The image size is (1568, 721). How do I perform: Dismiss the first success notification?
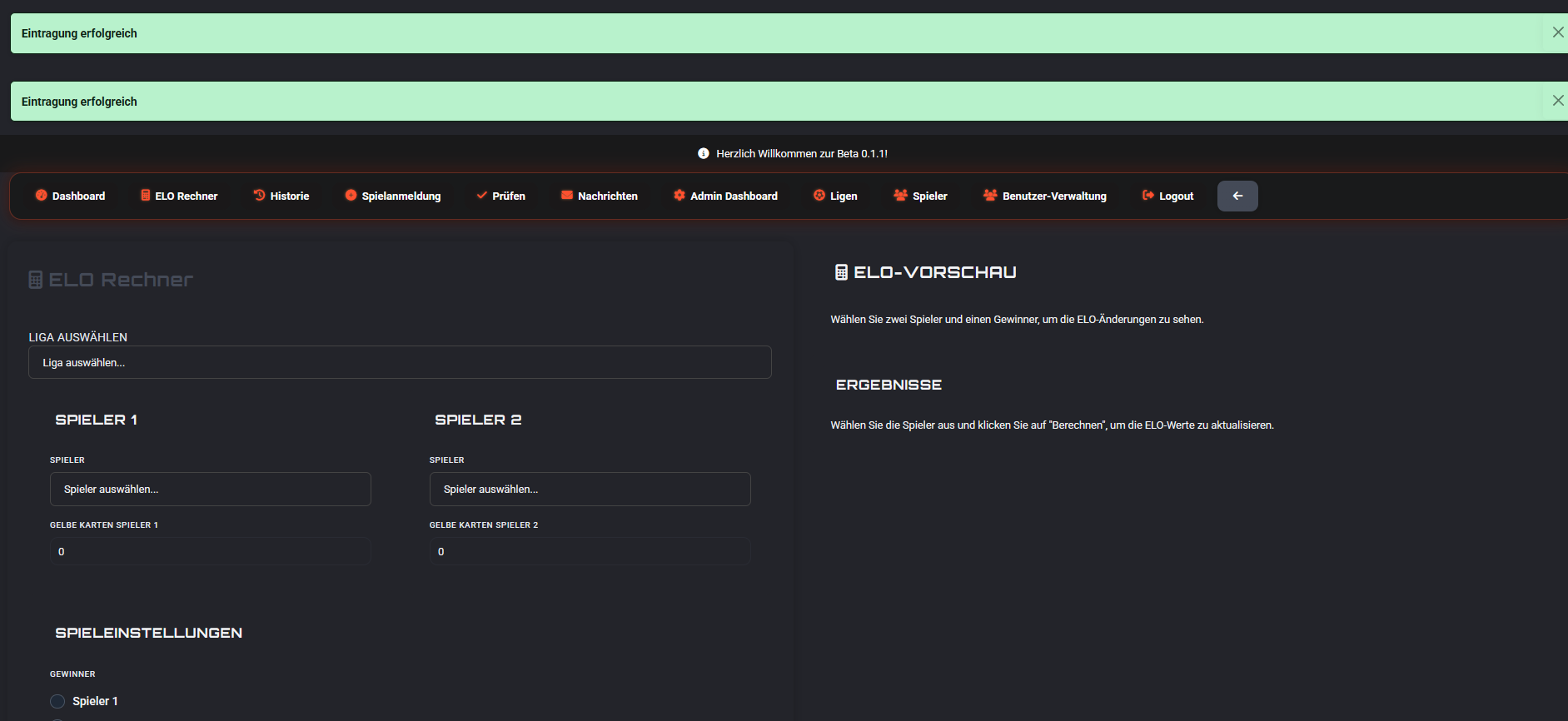[x=1557, y=32]
